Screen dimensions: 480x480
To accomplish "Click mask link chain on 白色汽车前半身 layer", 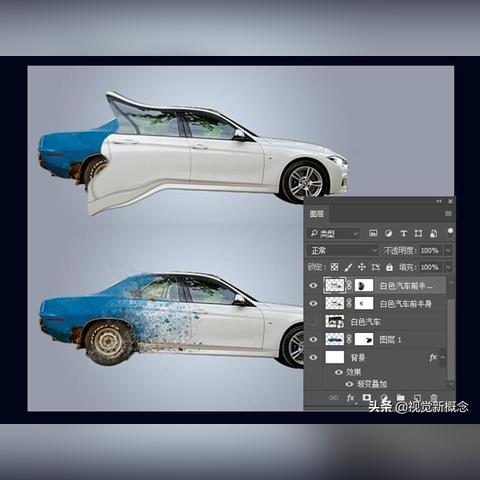I will pyautogui.click(x=349, y=303).
